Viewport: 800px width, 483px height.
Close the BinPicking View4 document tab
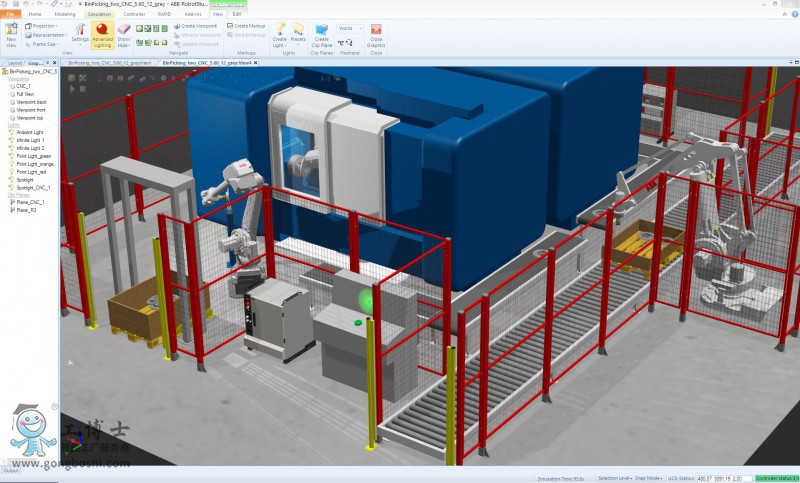click(256, 63)
